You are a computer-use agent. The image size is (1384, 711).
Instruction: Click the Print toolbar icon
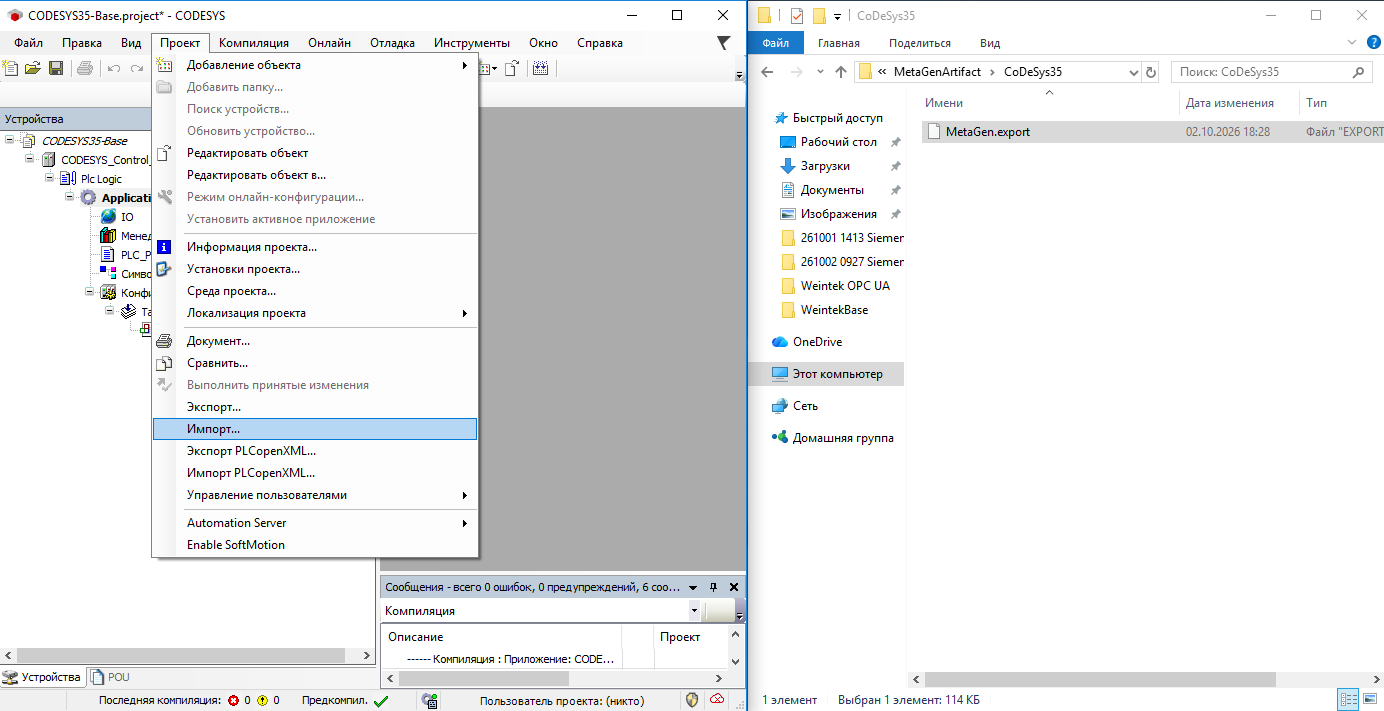pos(85,68)
